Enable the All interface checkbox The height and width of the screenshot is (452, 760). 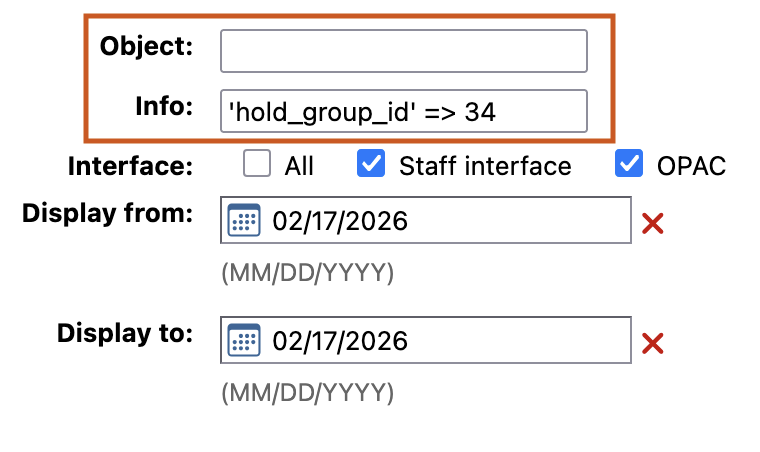pos(257,165)
